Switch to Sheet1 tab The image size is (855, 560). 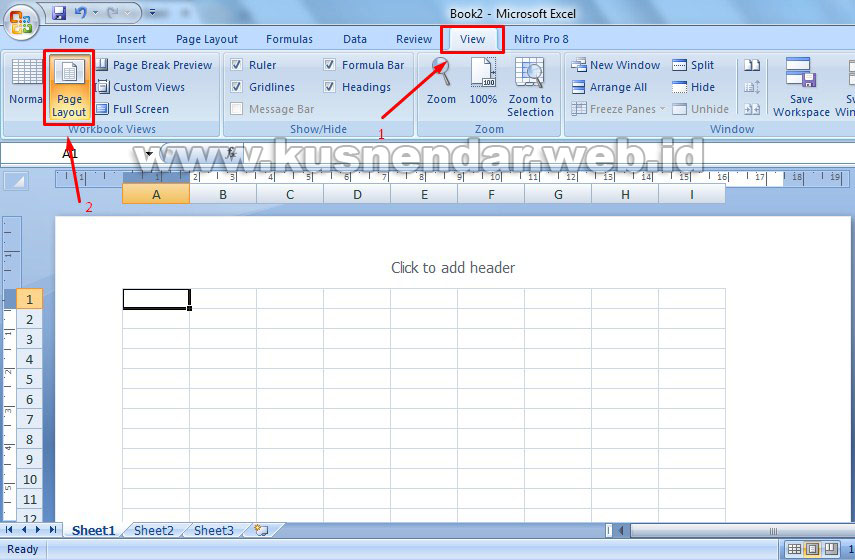coord(93,531)
